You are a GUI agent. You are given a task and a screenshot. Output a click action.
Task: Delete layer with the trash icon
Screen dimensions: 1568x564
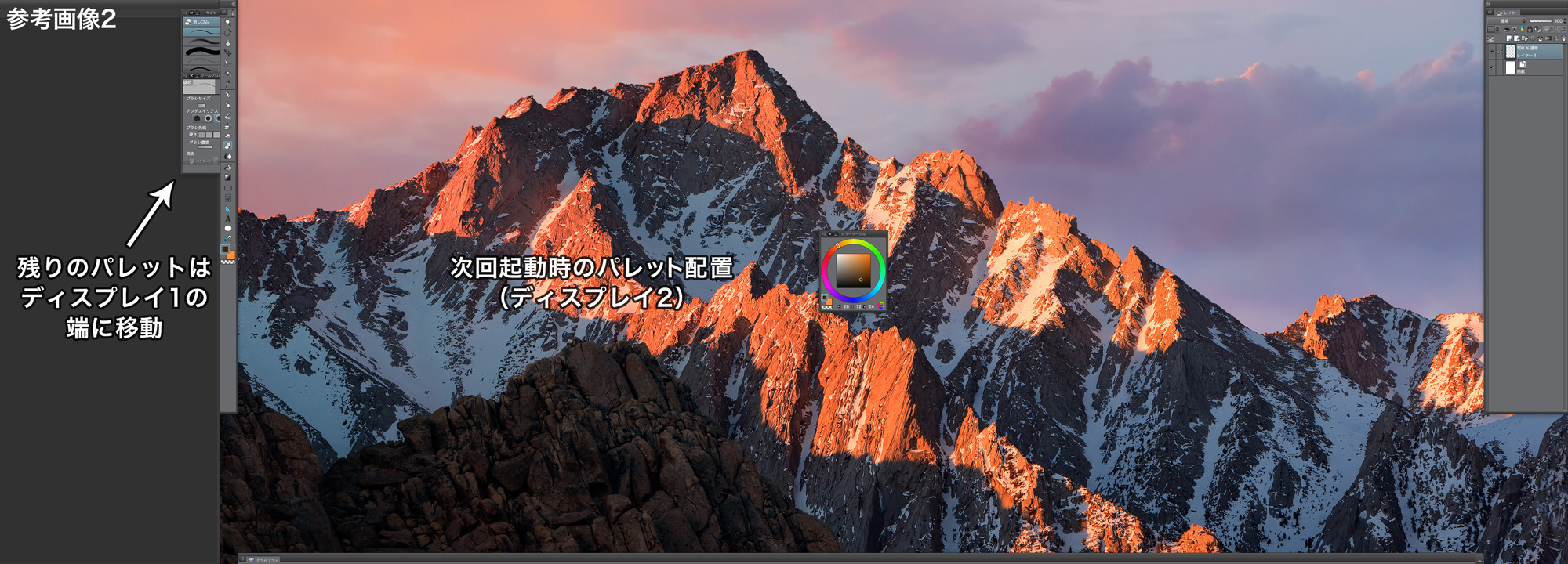[x=1563, y=38]
